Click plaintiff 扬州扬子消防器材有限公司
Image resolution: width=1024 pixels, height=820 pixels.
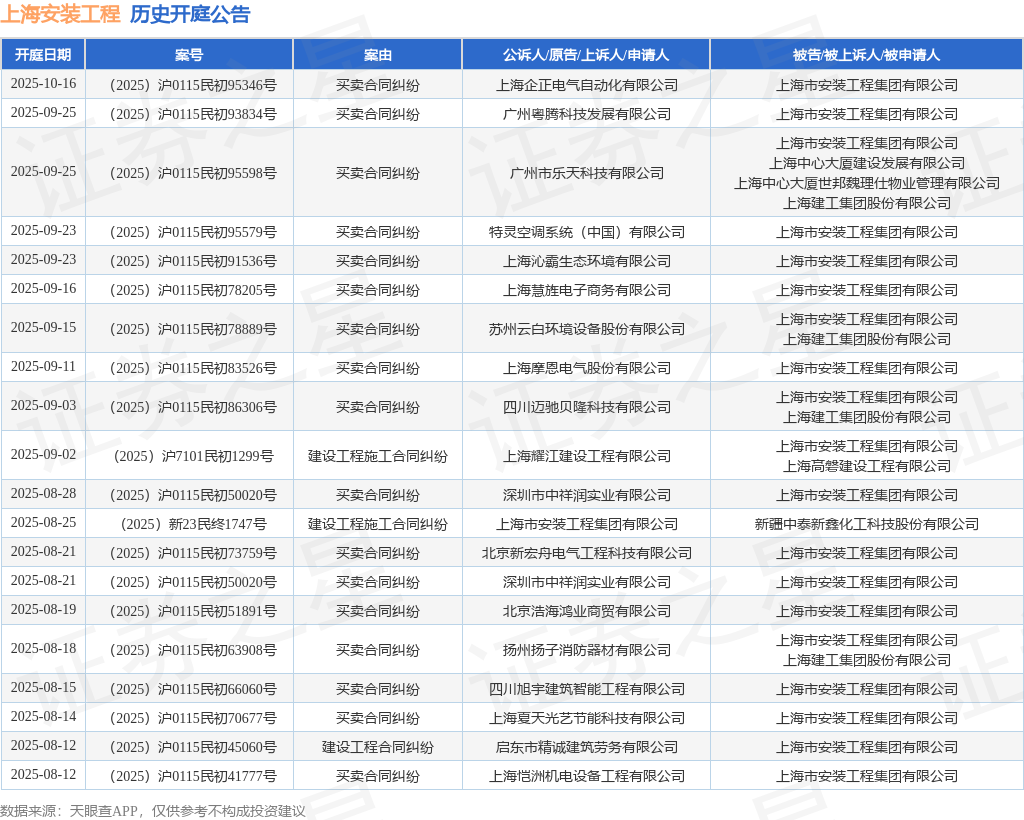(x=586, y=650)
